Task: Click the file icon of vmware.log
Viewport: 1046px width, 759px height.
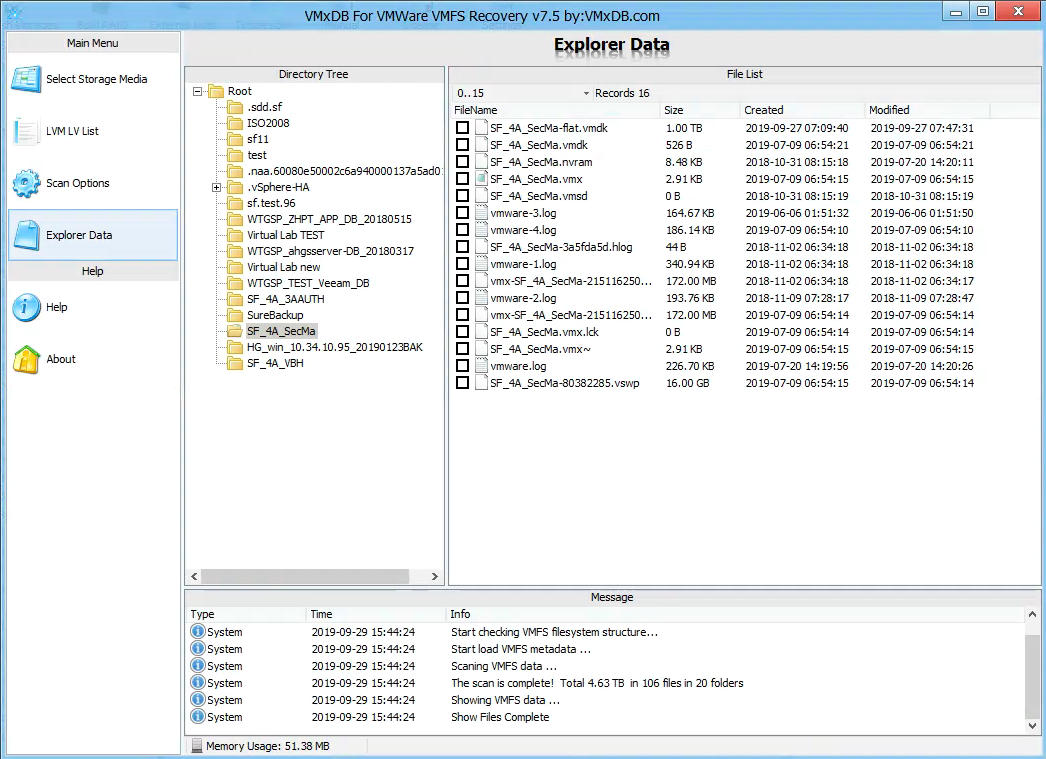Action: [x=481, y=365]
